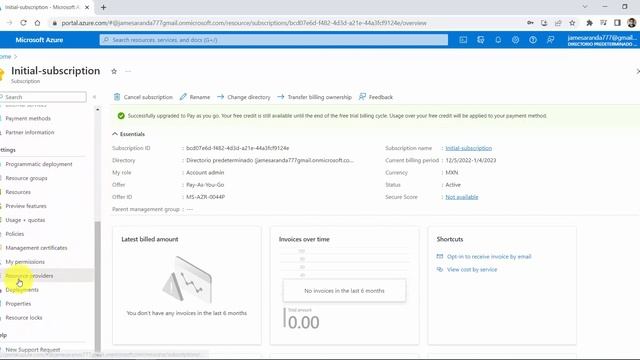Image resolution: width=640 pixels, height=360 pixels.
Task: Open Management certificates
Action: click(36, 248)
